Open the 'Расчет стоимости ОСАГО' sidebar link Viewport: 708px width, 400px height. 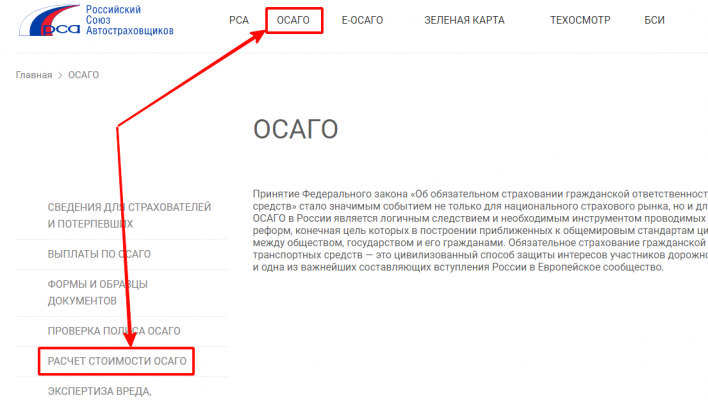pyautogui.click(x=116, y=361)
